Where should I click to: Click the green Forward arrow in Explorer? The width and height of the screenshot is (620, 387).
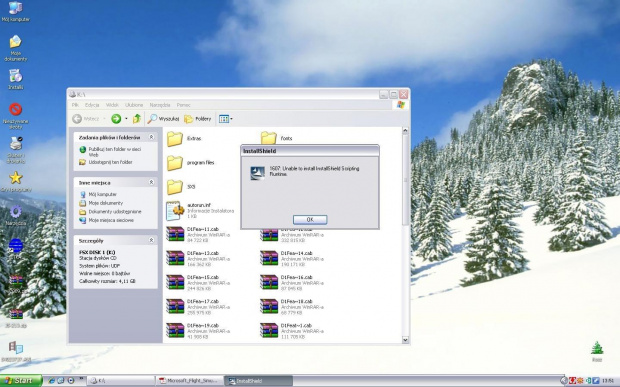(x=116, y=119)
